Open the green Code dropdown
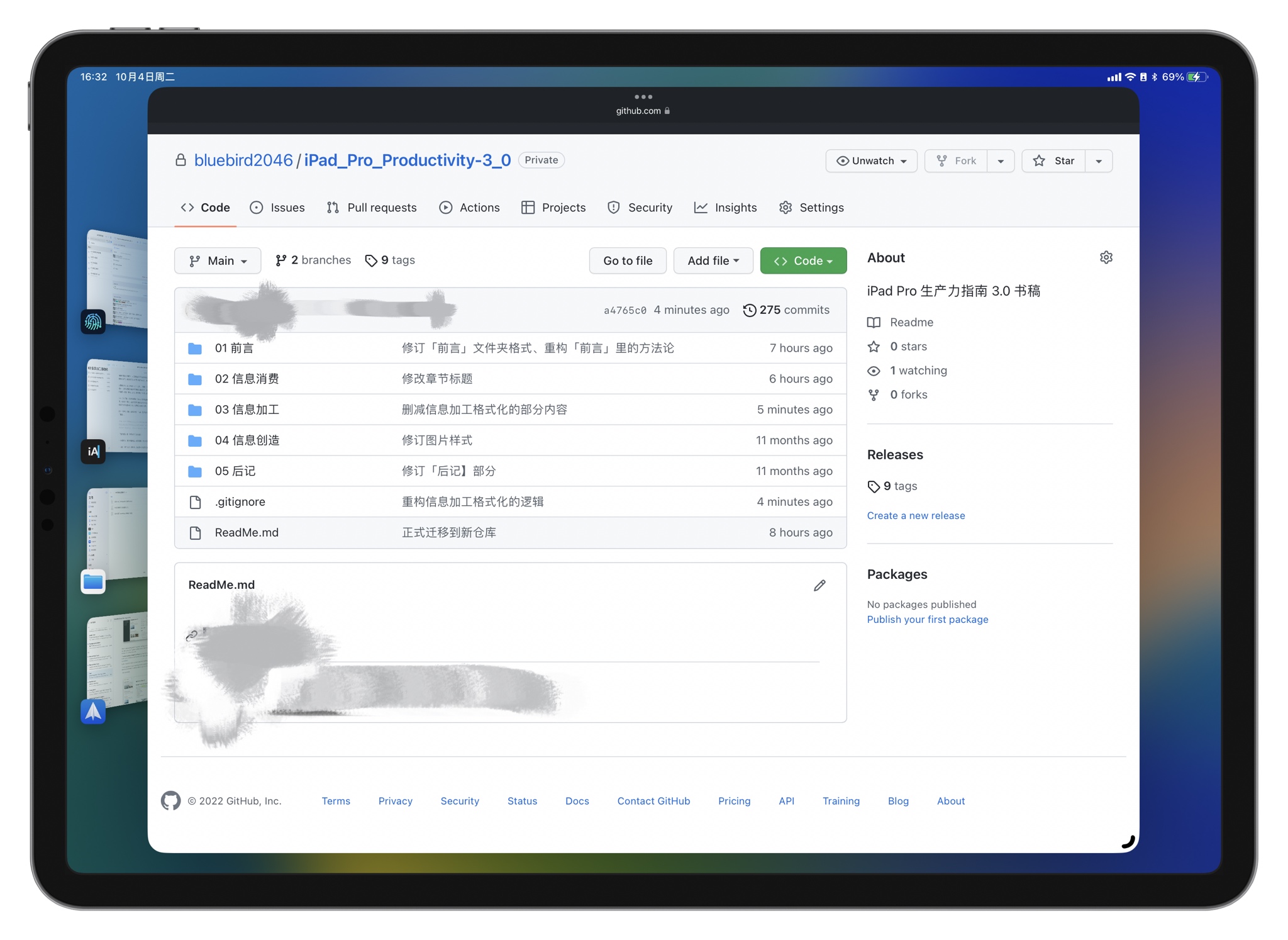Screen dimensions: 1288x940 [804, 260]
